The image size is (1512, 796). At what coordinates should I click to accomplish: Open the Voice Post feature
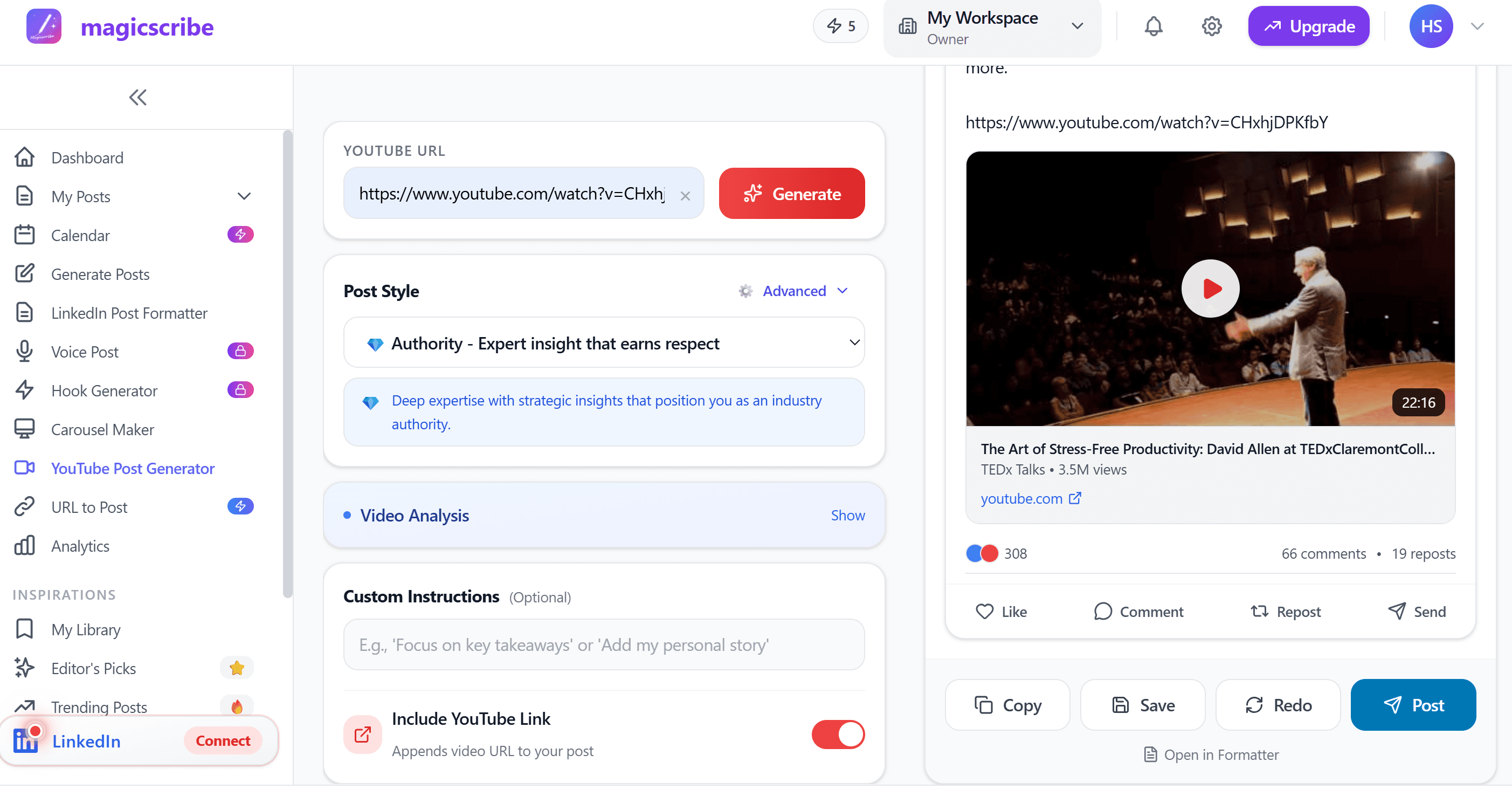tap(85, 351)
